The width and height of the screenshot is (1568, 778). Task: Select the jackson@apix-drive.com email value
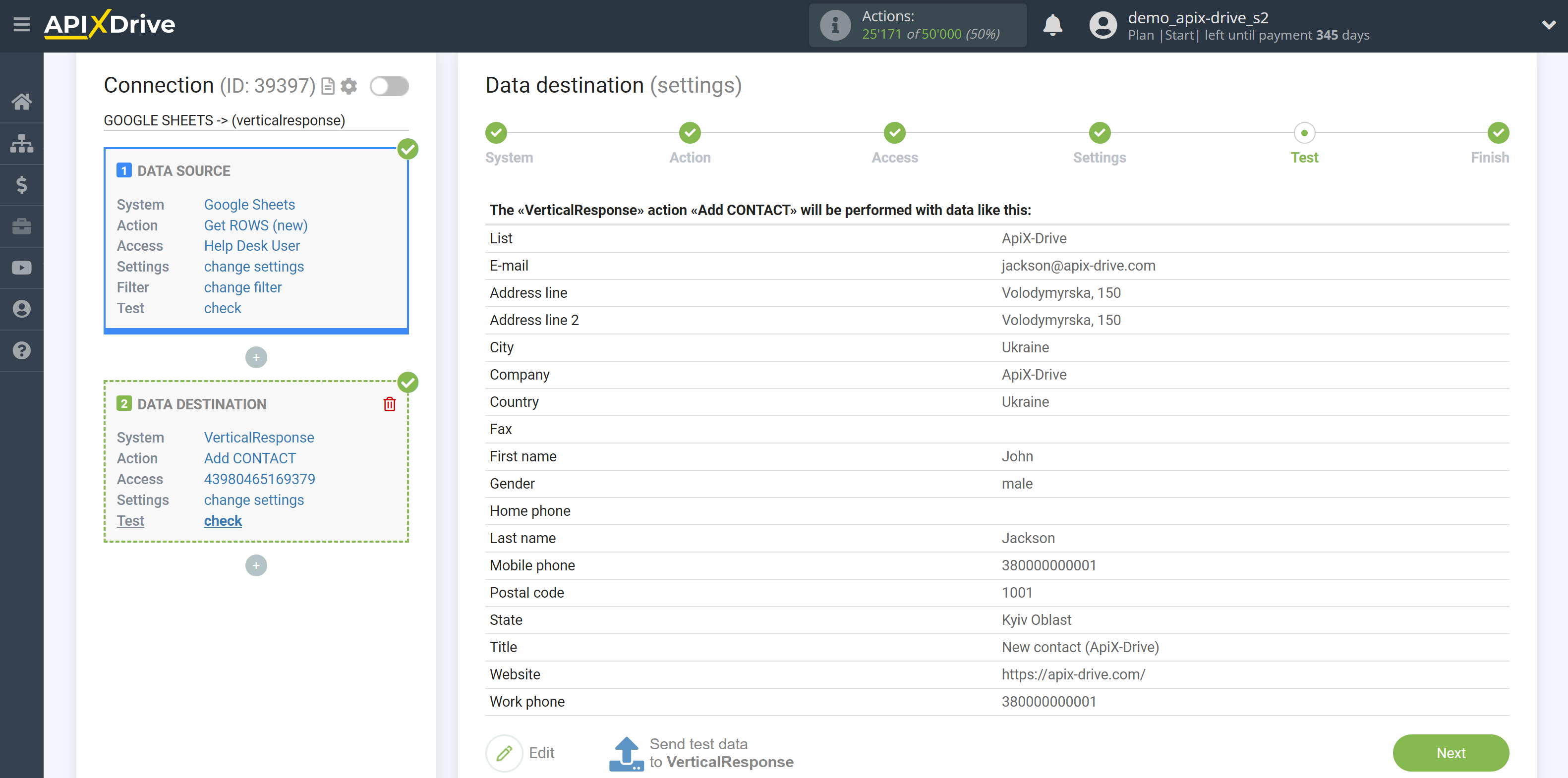[1078, 266]
